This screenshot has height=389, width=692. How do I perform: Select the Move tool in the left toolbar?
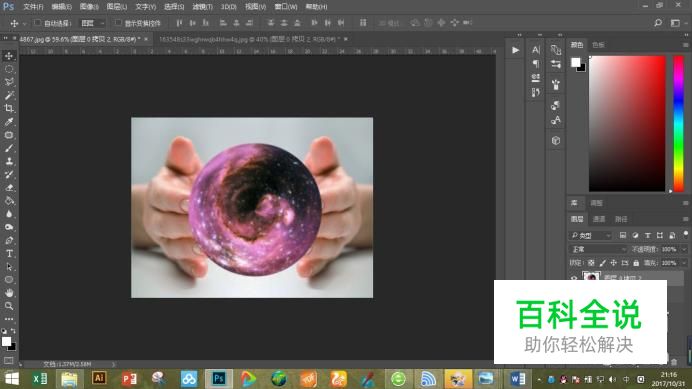[x=9, y=56]
